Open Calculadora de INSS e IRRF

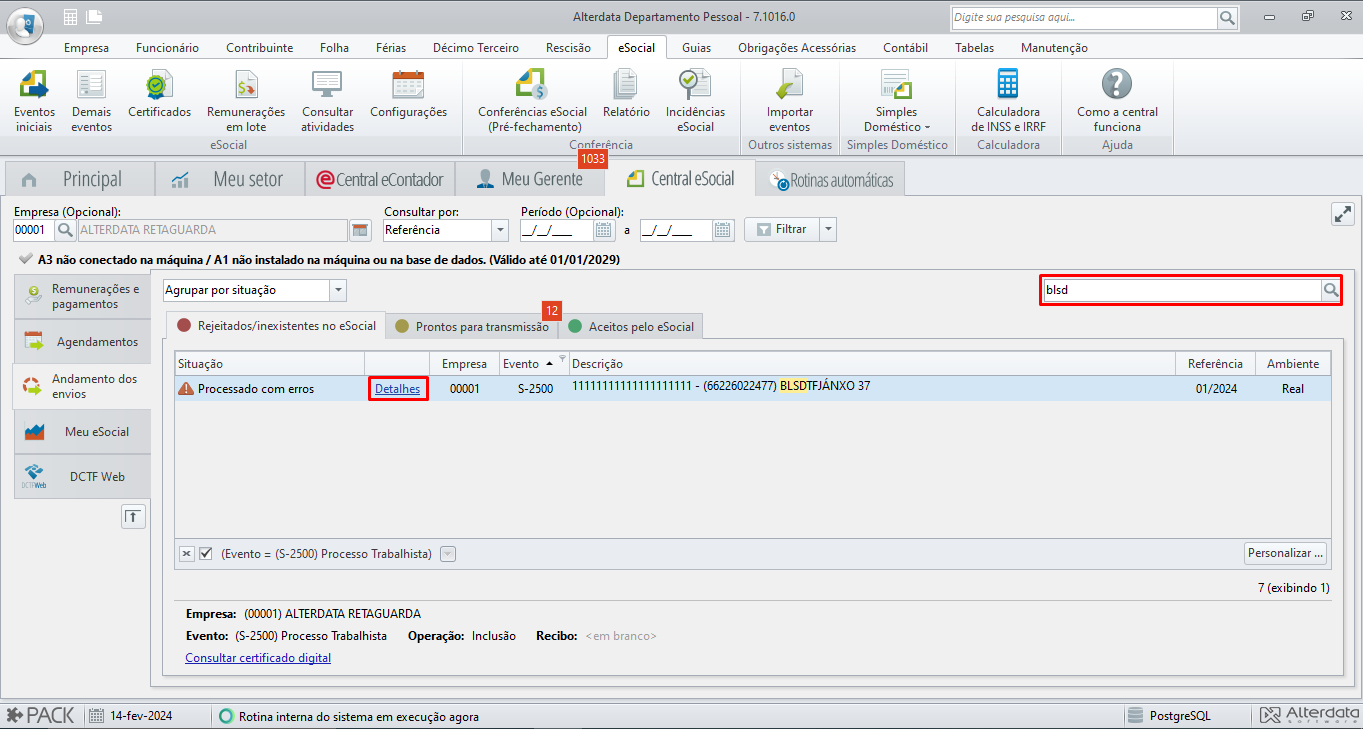(1006, 101)
